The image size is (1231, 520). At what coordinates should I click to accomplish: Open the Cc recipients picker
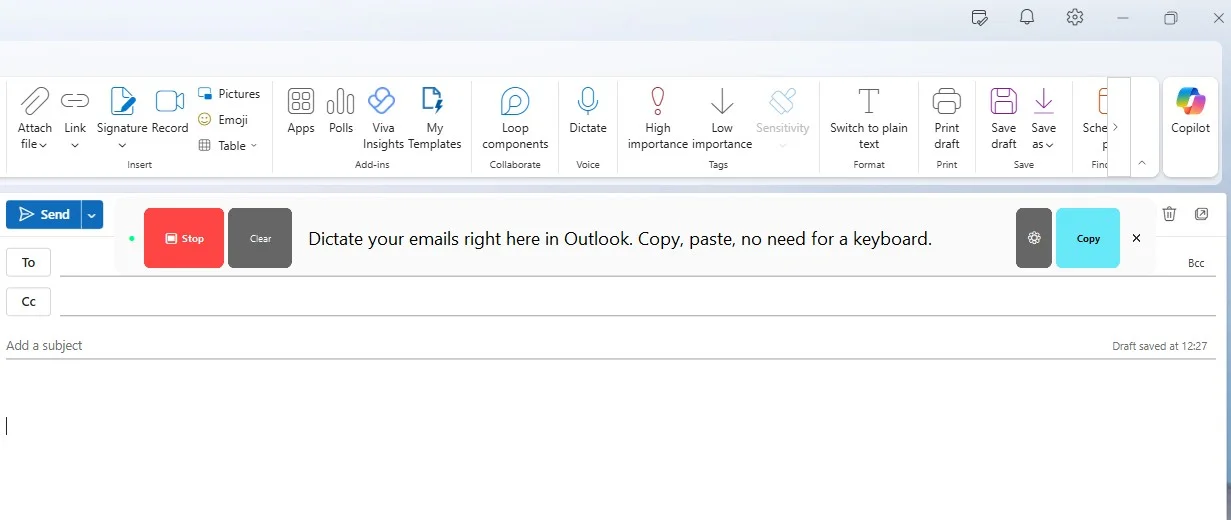tap(28, 301)
